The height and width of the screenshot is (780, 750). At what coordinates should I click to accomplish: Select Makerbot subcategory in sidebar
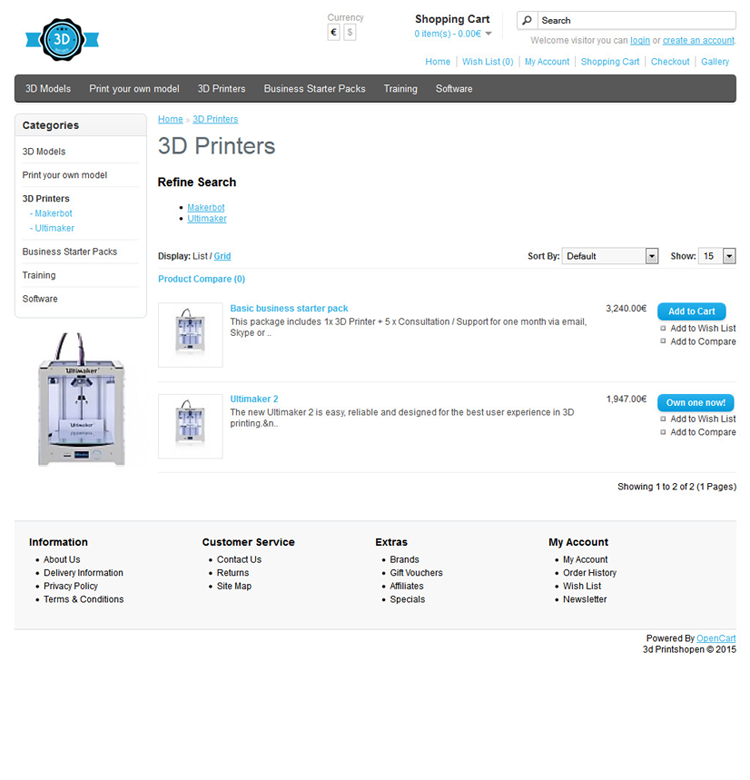[51, 213]
